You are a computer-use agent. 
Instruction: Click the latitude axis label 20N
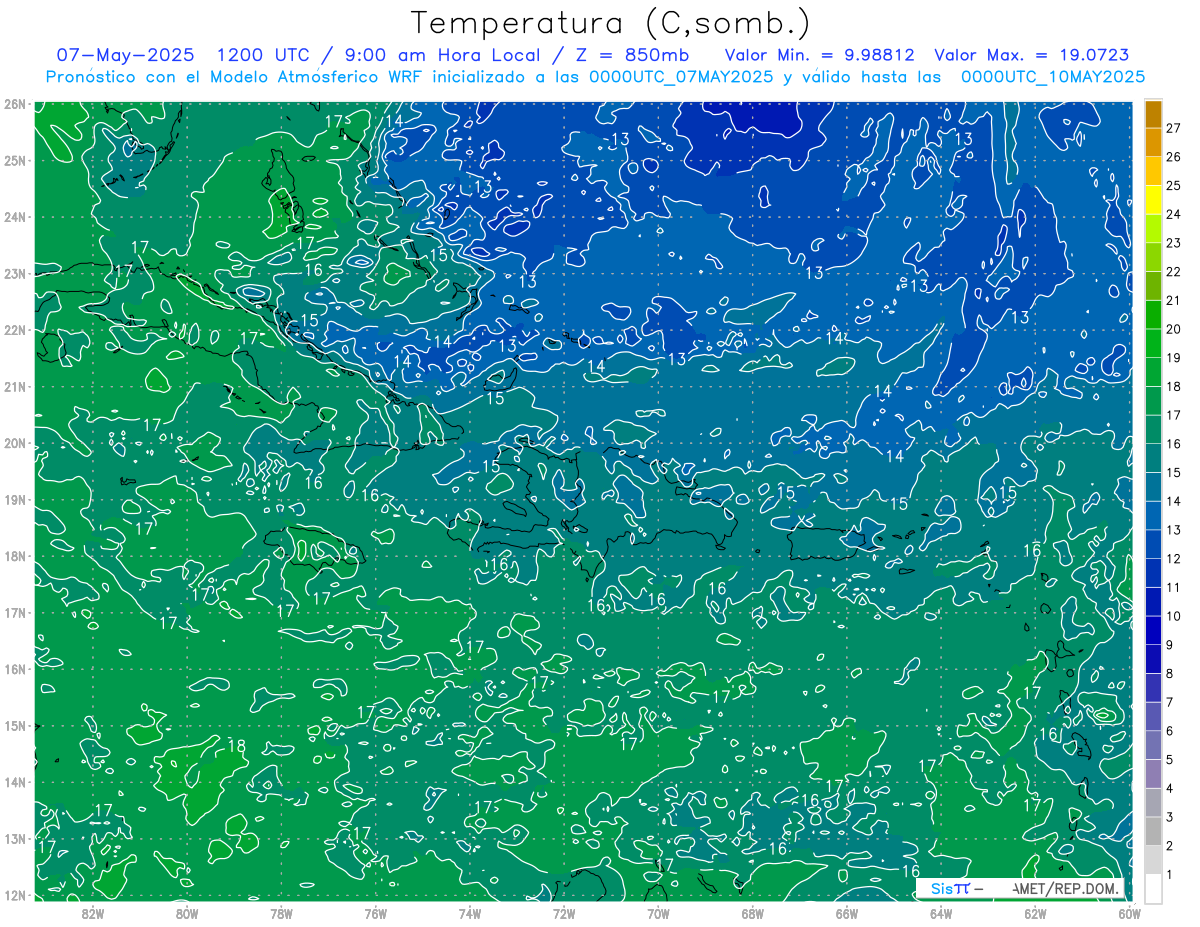point(14,443)
